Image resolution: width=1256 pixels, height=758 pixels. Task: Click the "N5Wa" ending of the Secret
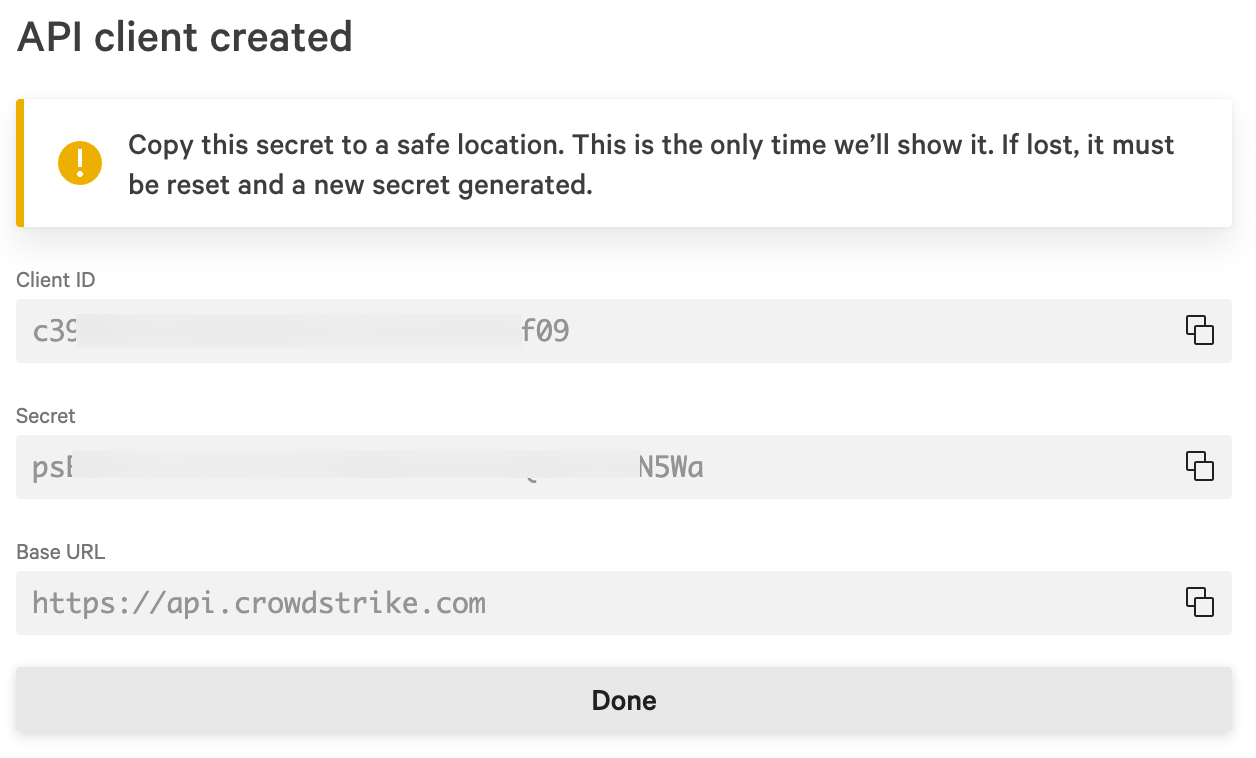click(x=671, y=467)
